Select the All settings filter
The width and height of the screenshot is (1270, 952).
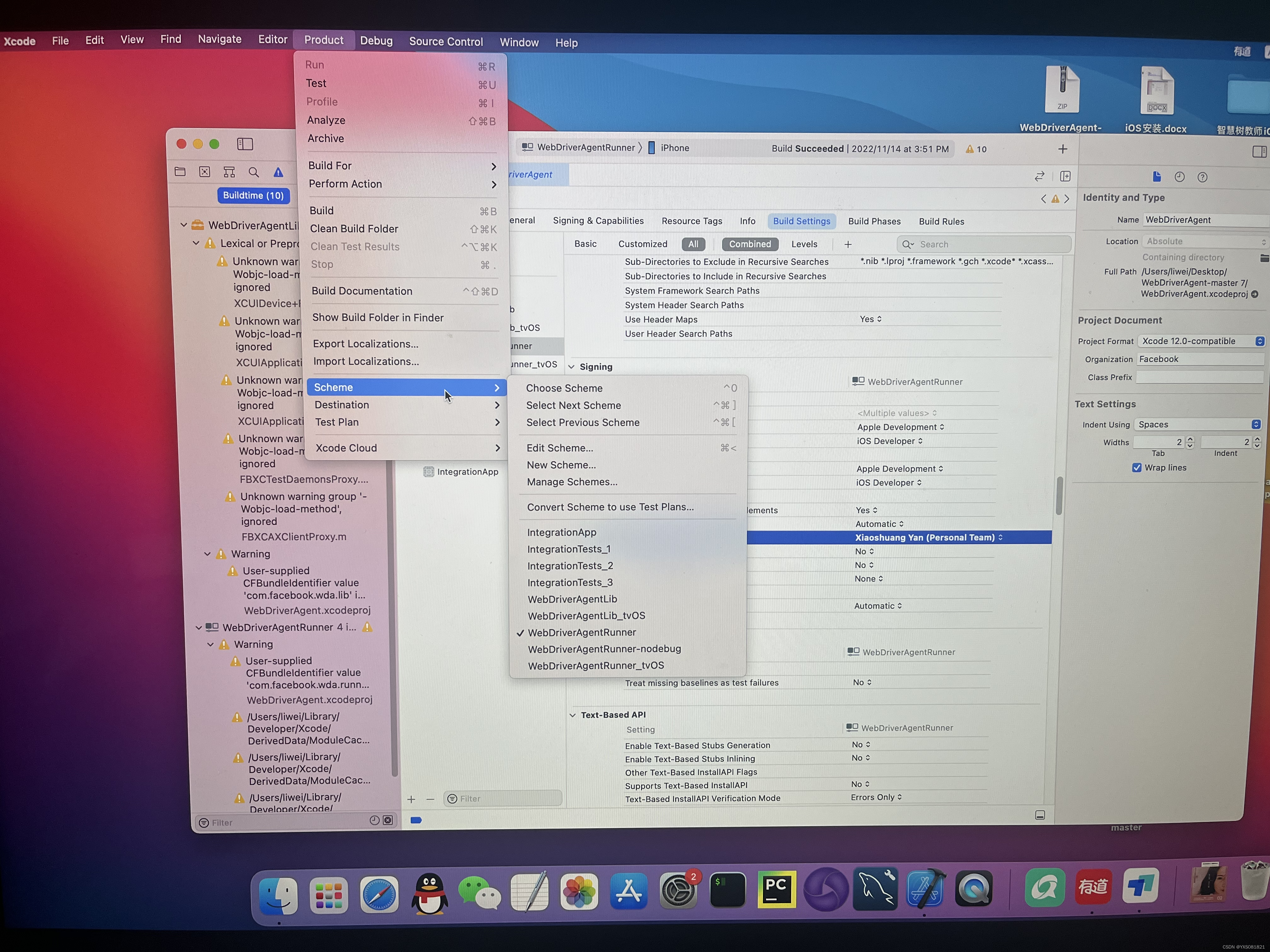tap(693, 244)
